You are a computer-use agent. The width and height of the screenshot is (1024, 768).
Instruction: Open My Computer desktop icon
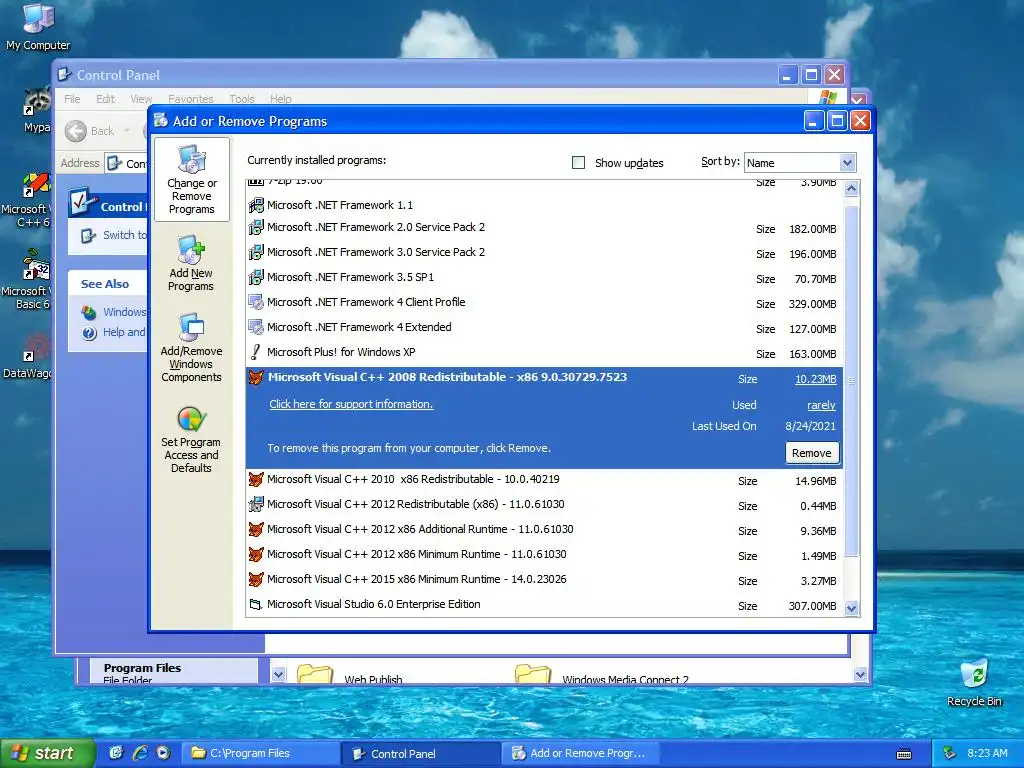[38, 26]
